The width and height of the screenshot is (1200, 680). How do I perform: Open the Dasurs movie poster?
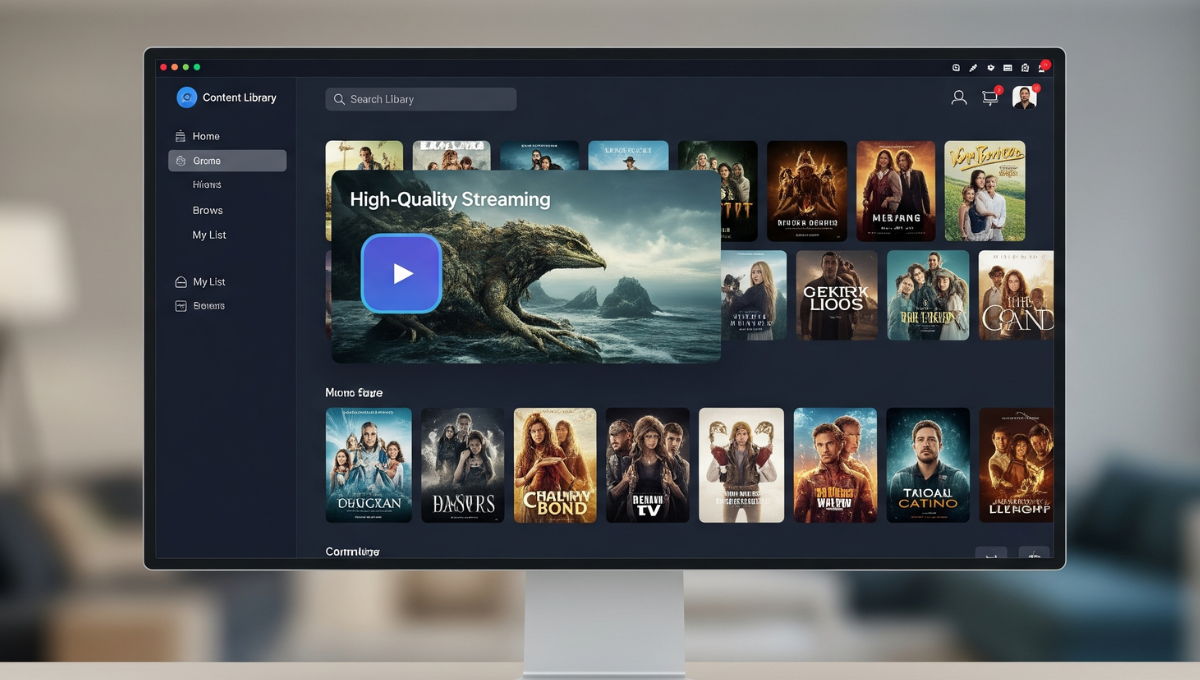point(462,465)
